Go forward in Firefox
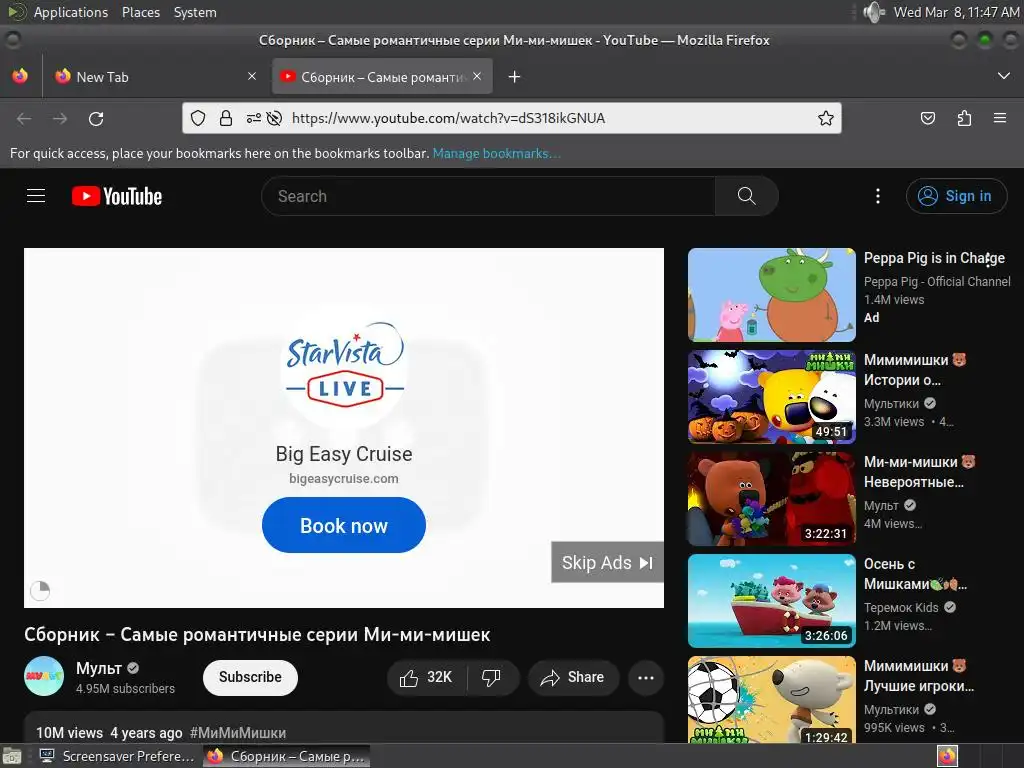Viewport: 1024px width, 768px height. [60, 119]
